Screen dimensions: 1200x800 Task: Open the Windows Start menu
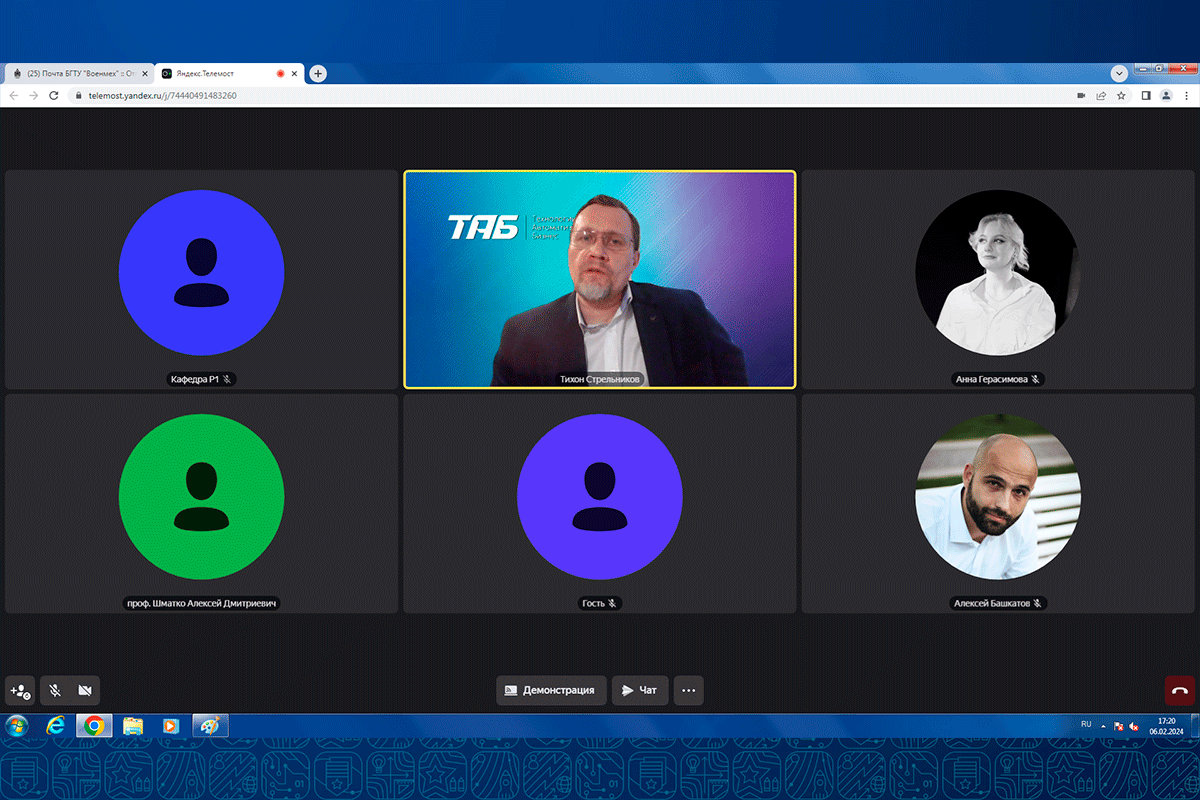(x=17, y=726)
